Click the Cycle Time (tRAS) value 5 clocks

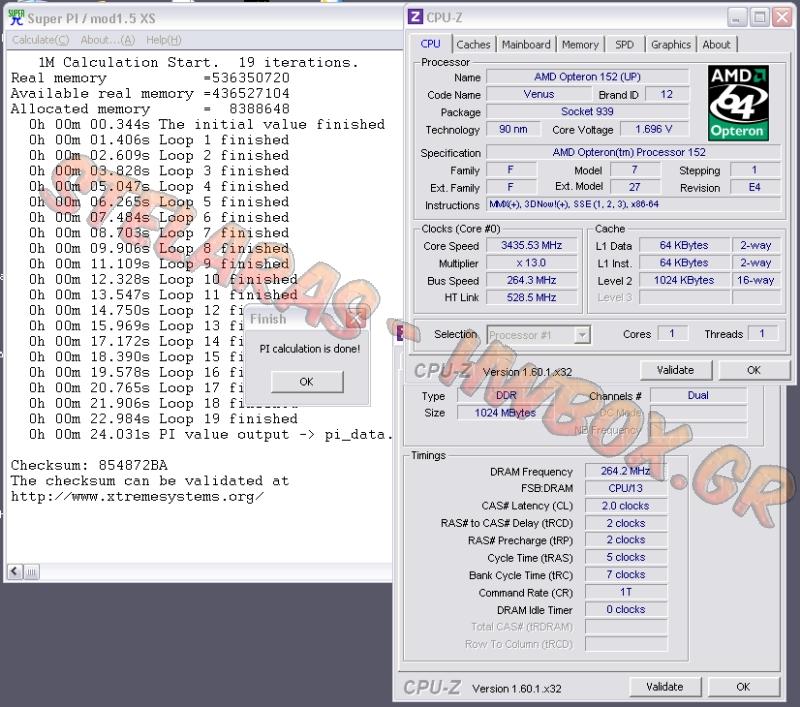(x=626, y=557)
